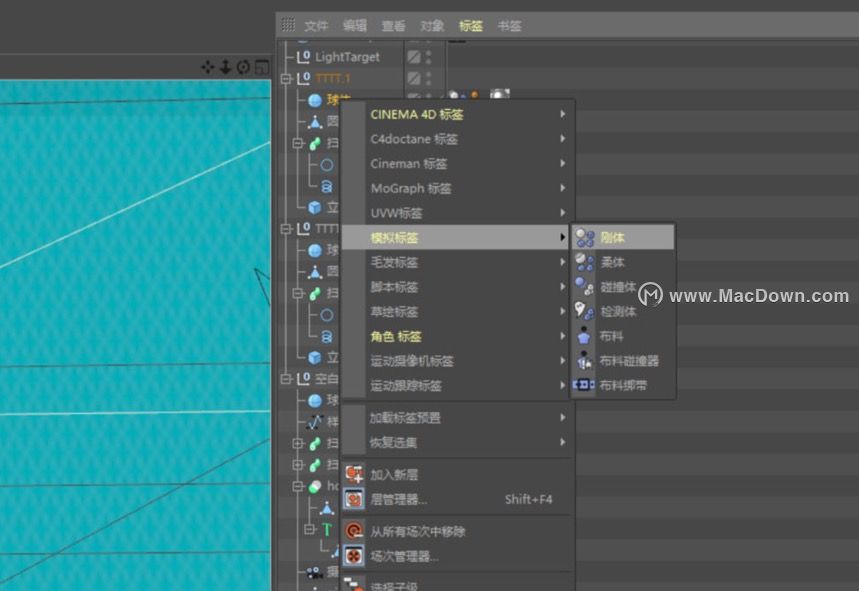859x591 pixels.
Task: Highlight 模拟标签 simulation tags entry
Action: pos(455,238)
